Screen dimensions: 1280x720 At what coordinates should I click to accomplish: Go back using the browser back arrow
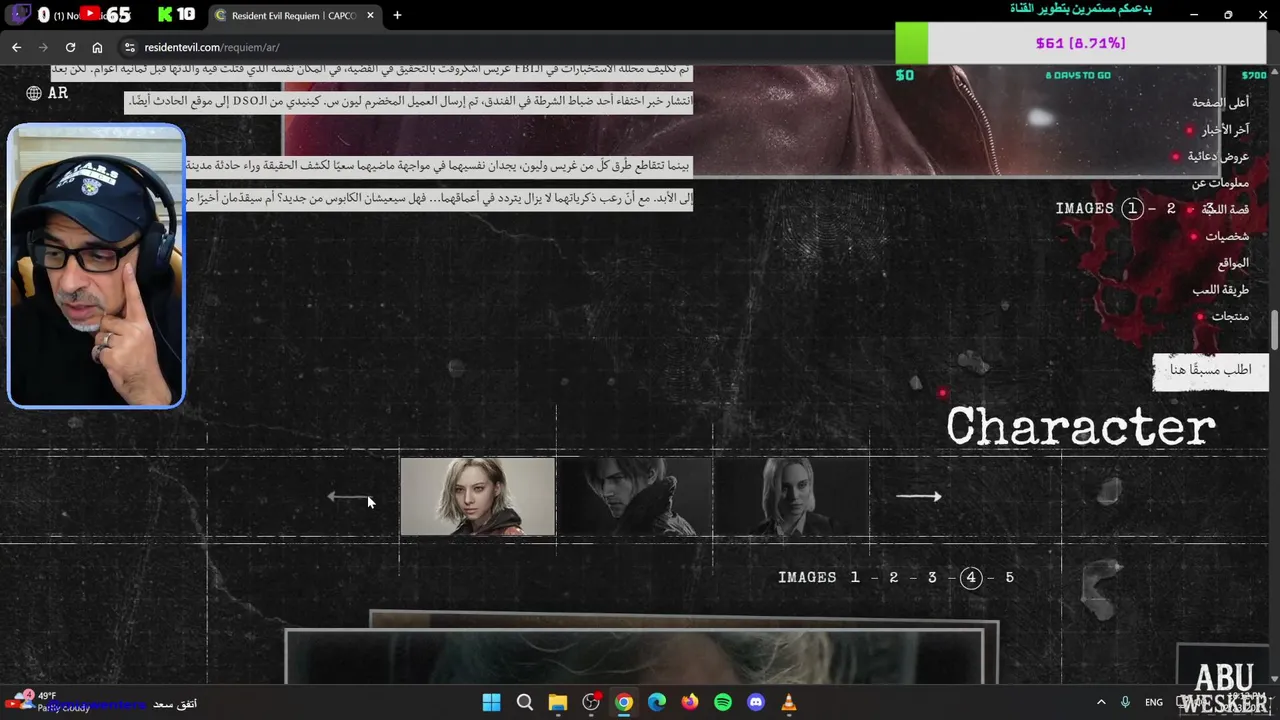[x=16, y=47]
